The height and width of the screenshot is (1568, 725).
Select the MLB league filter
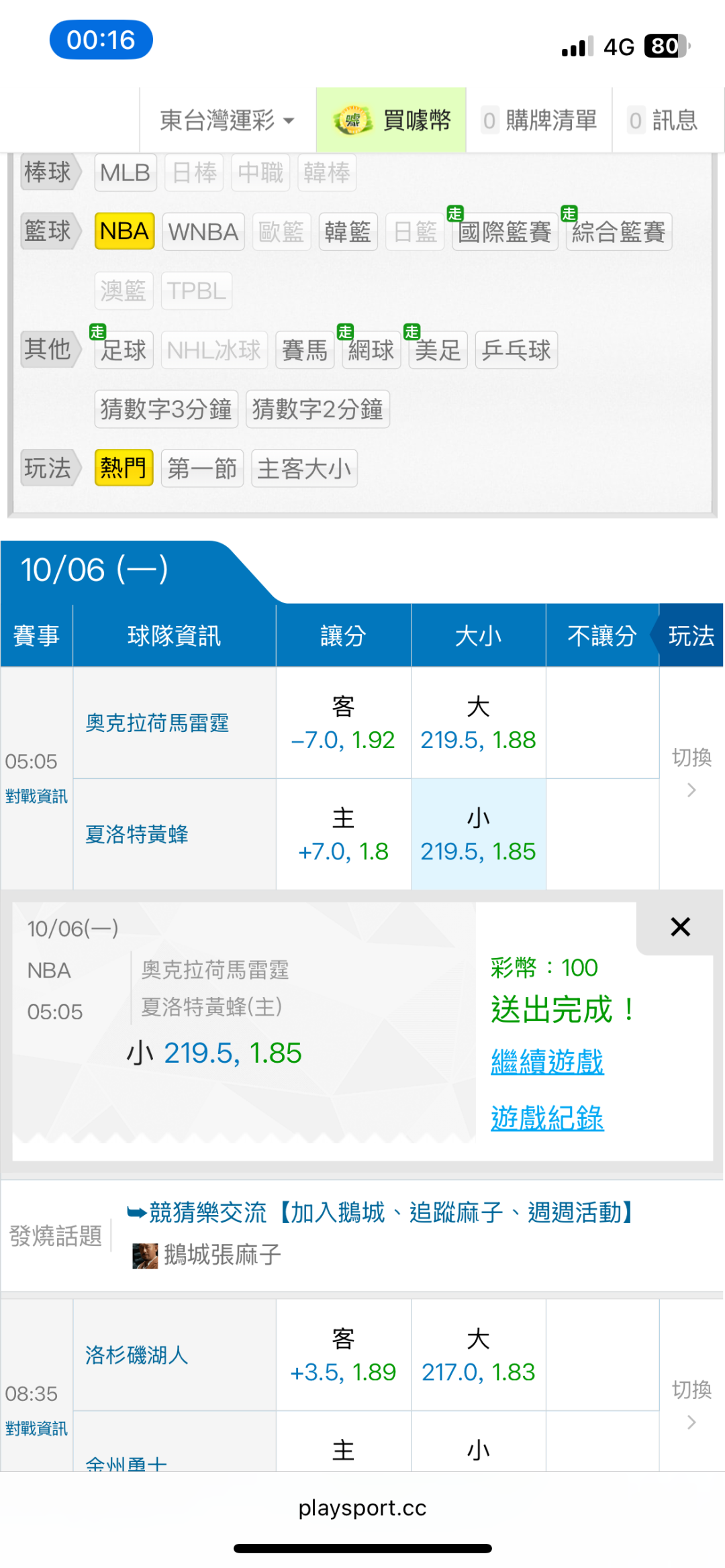pos(126,172)
